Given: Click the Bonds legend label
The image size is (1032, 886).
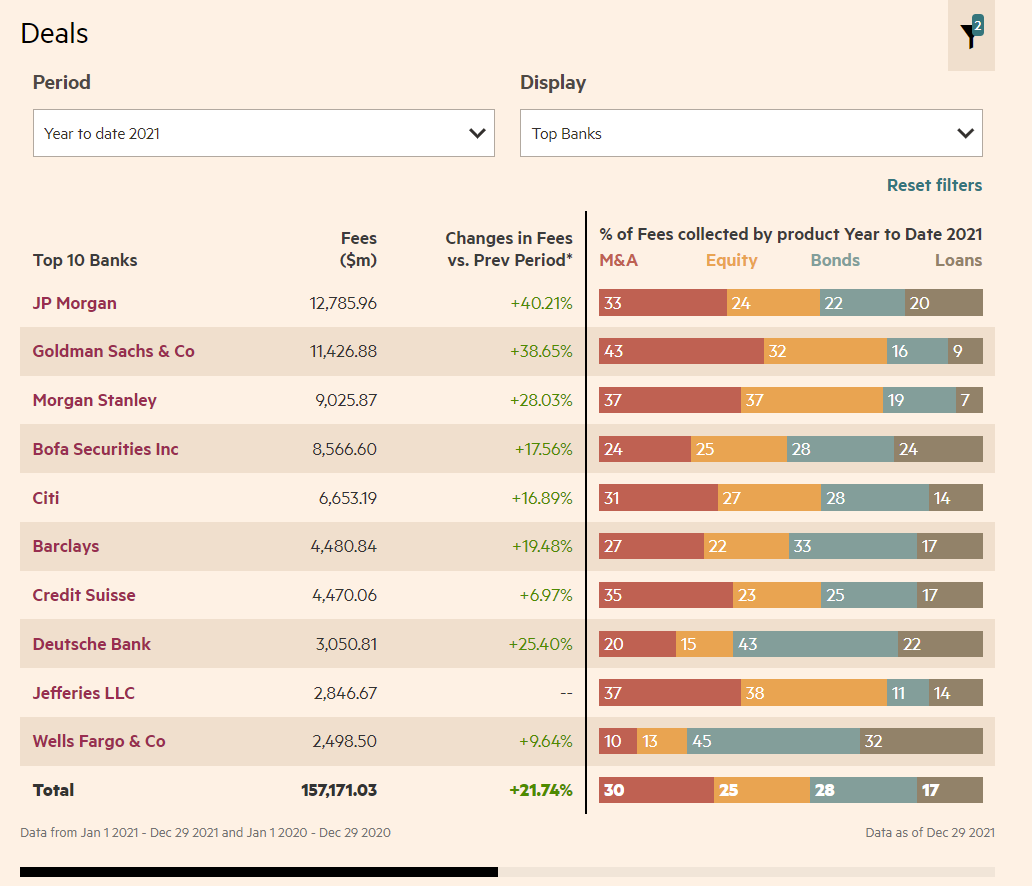Looking at the screenshot, I should [x=835, y=260].
